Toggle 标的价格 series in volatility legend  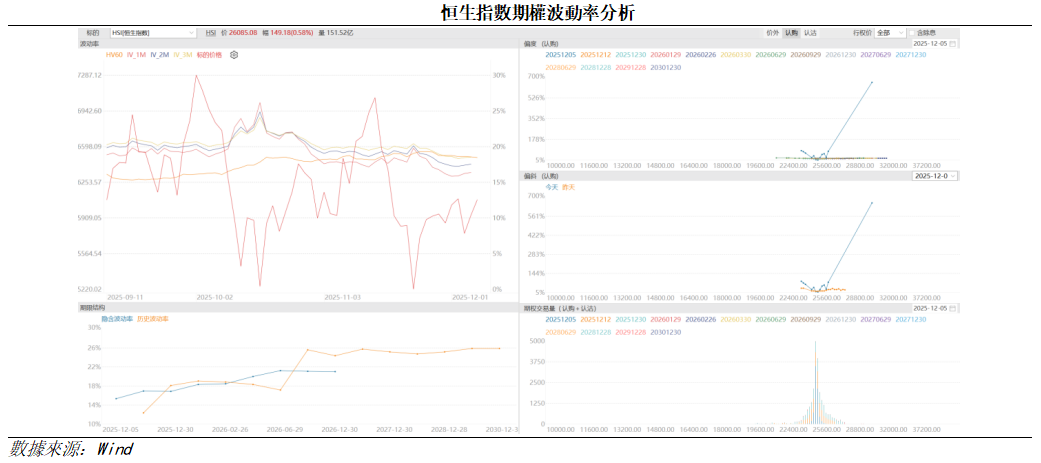point(210,55)
